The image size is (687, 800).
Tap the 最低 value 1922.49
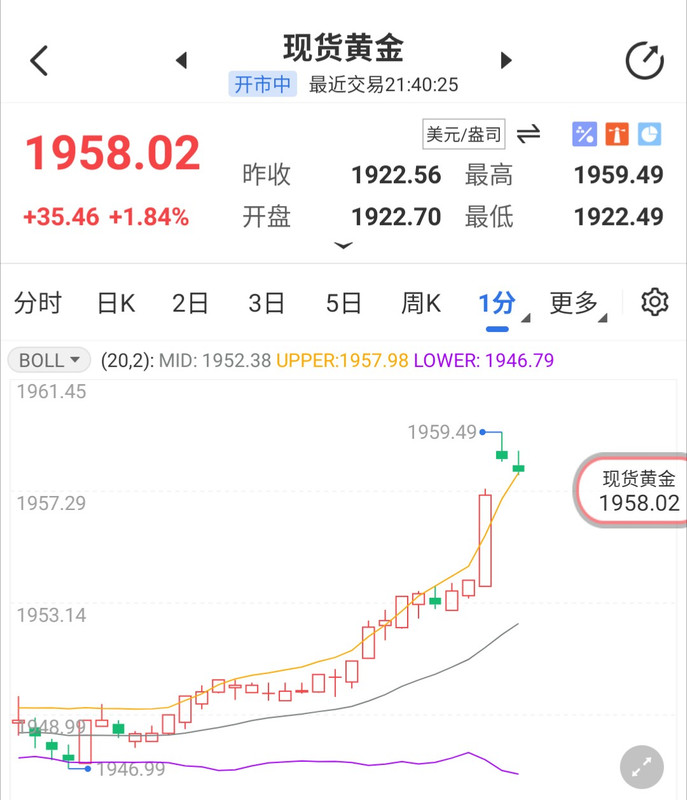pos(619,217)
